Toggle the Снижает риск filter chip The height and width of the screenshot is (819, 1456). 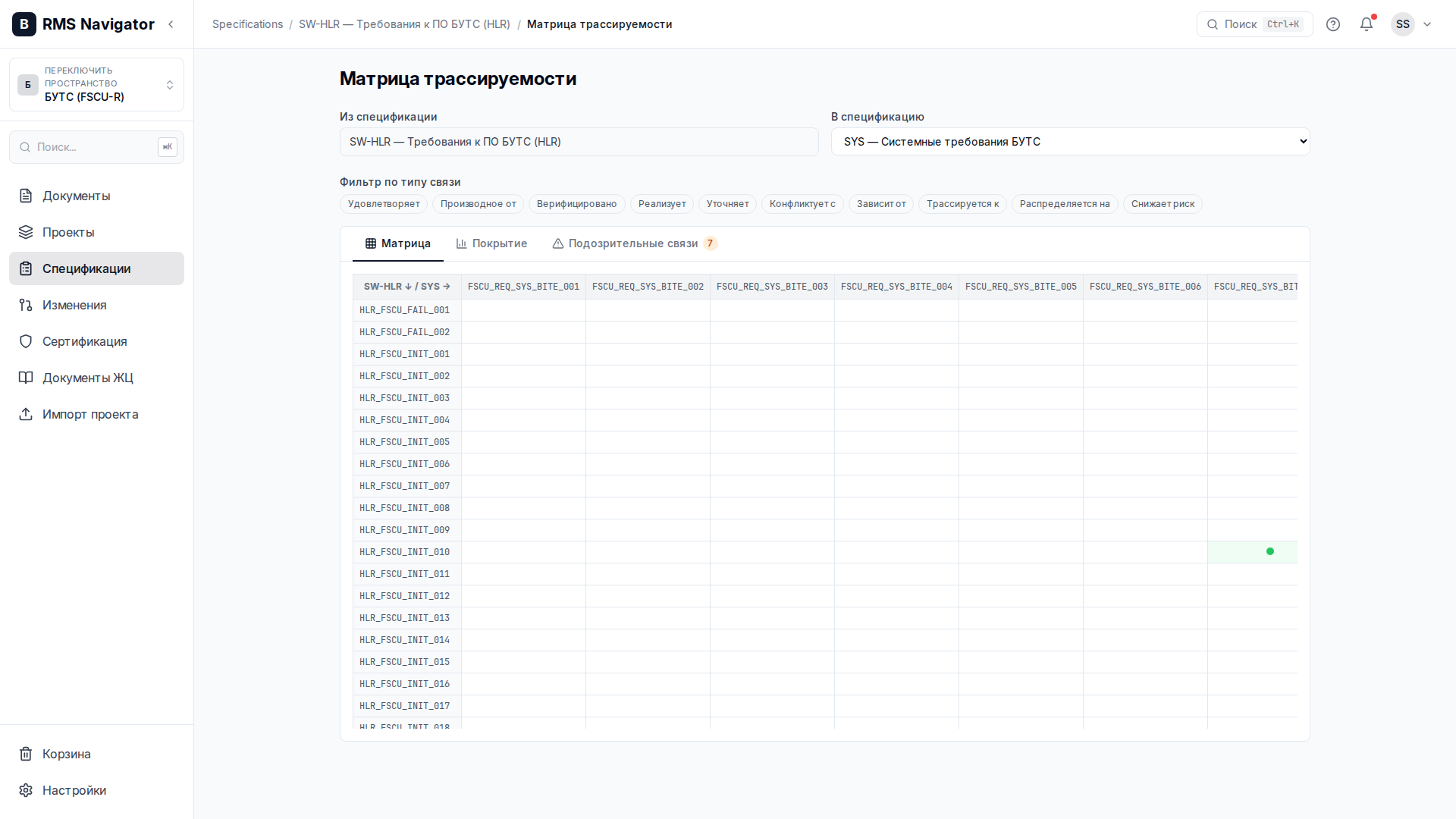click(1163, 204)
